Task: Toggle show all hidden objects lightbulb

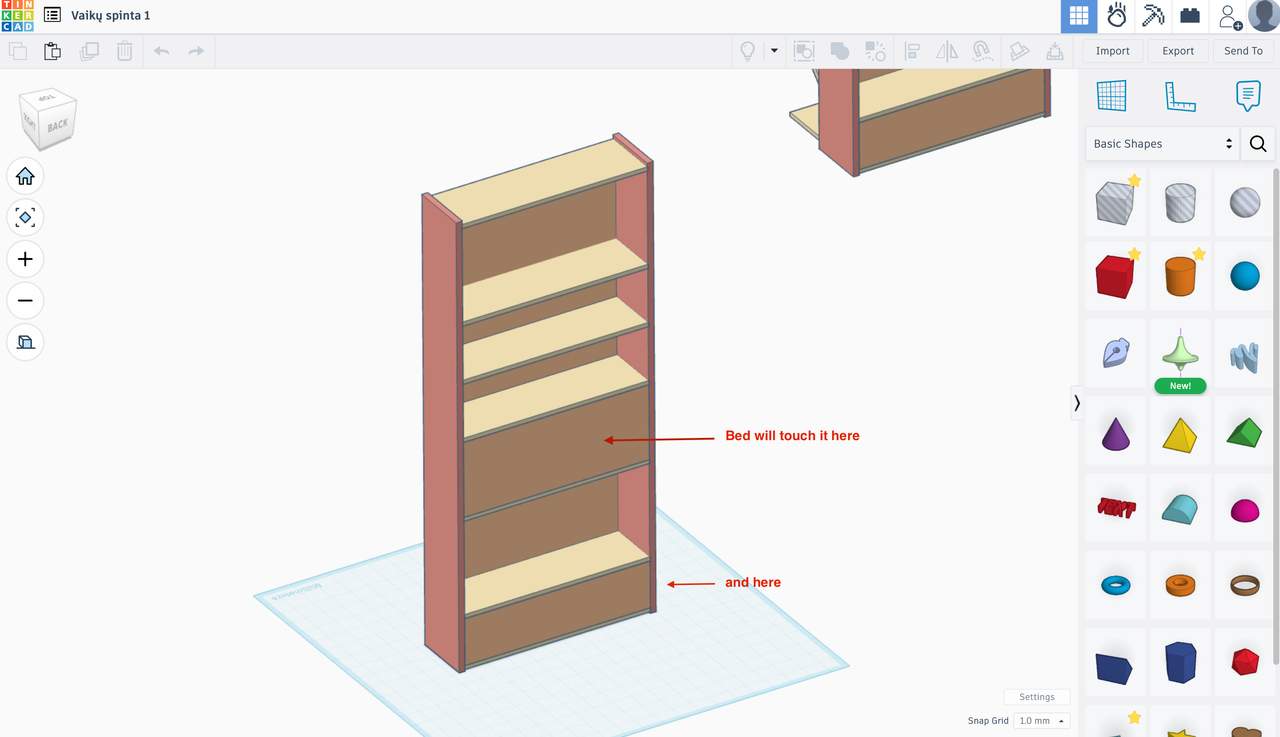Action: coord(747,51)
